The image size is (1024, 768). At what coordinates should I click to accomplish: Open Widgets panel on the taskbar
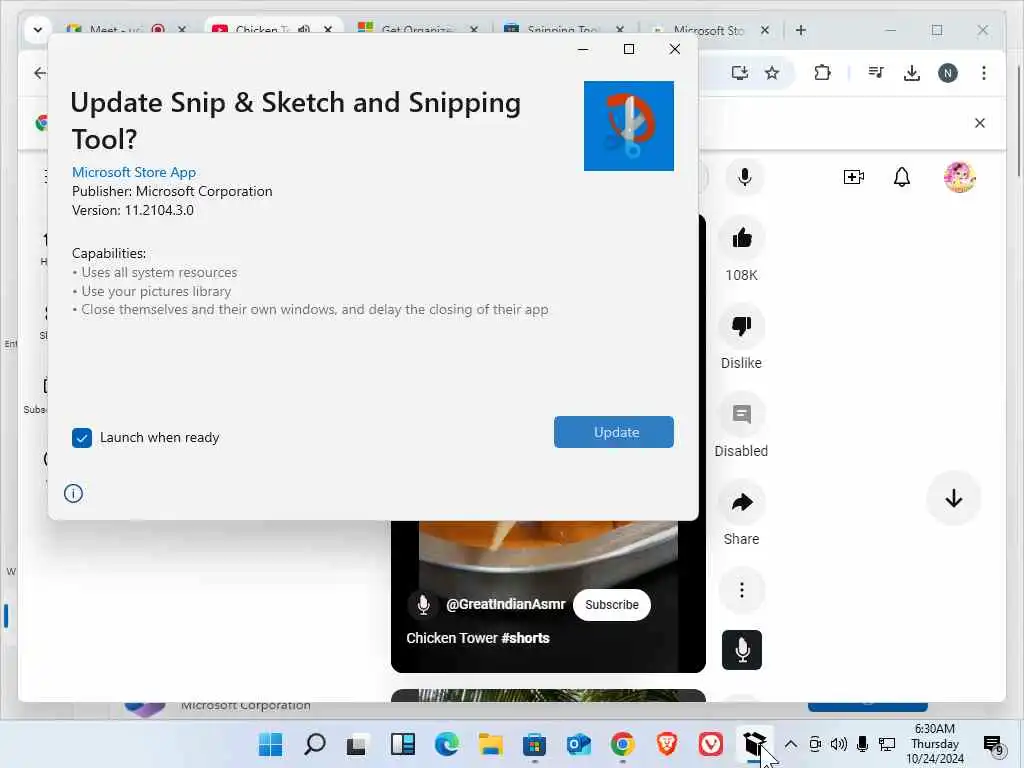click(403, 744)
